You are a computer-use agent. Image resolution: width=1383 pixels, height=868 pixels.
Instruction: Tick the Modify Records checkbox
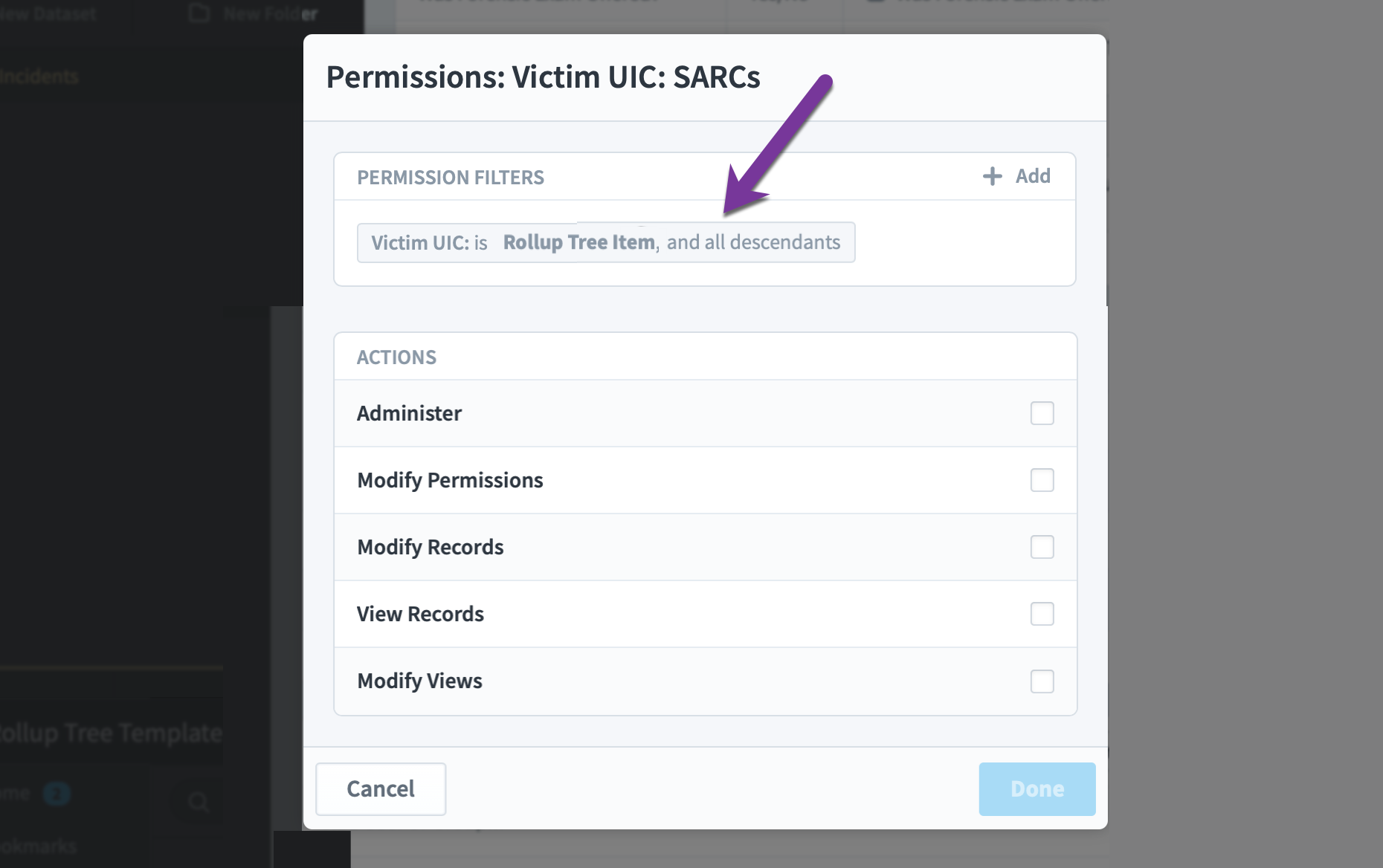pos(1042,547)
